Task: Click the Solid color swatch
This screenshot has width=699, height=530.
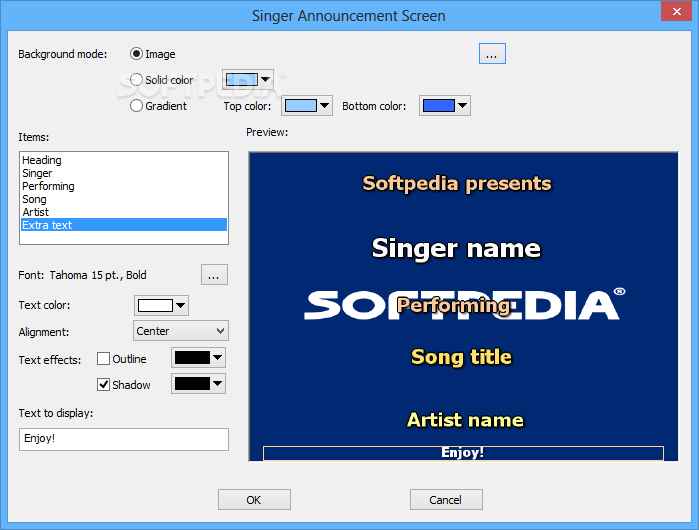Action: tap(242, 80)
